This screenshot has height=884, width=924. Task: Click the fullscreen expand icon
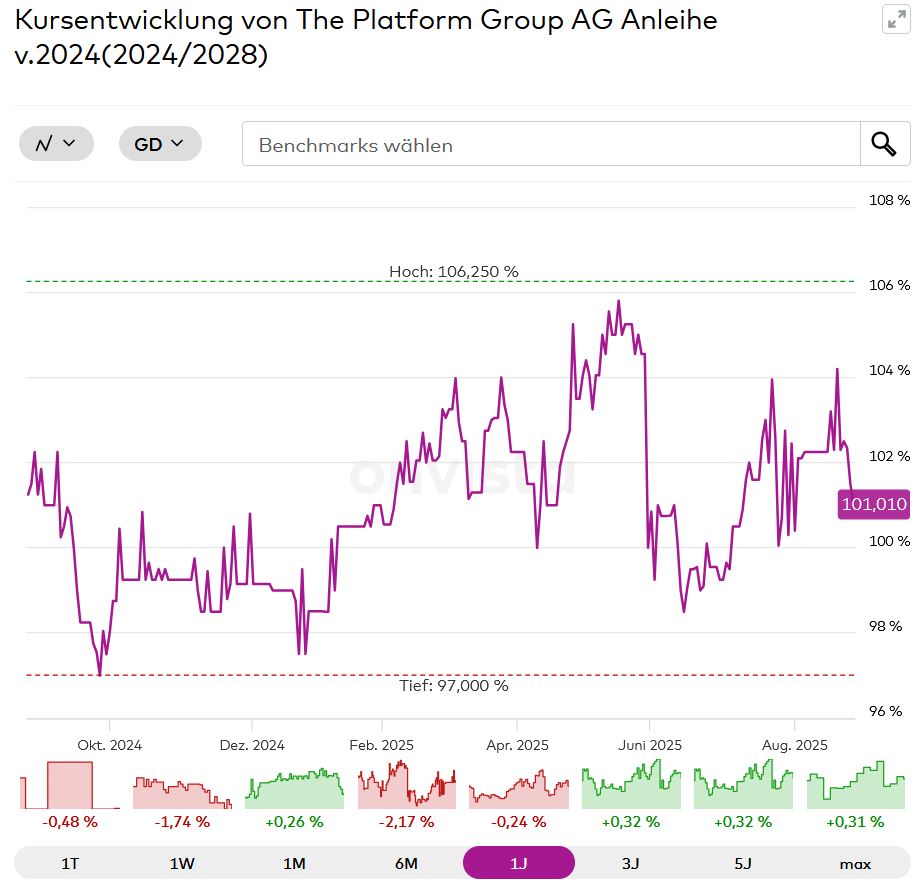tap(896, 21)
